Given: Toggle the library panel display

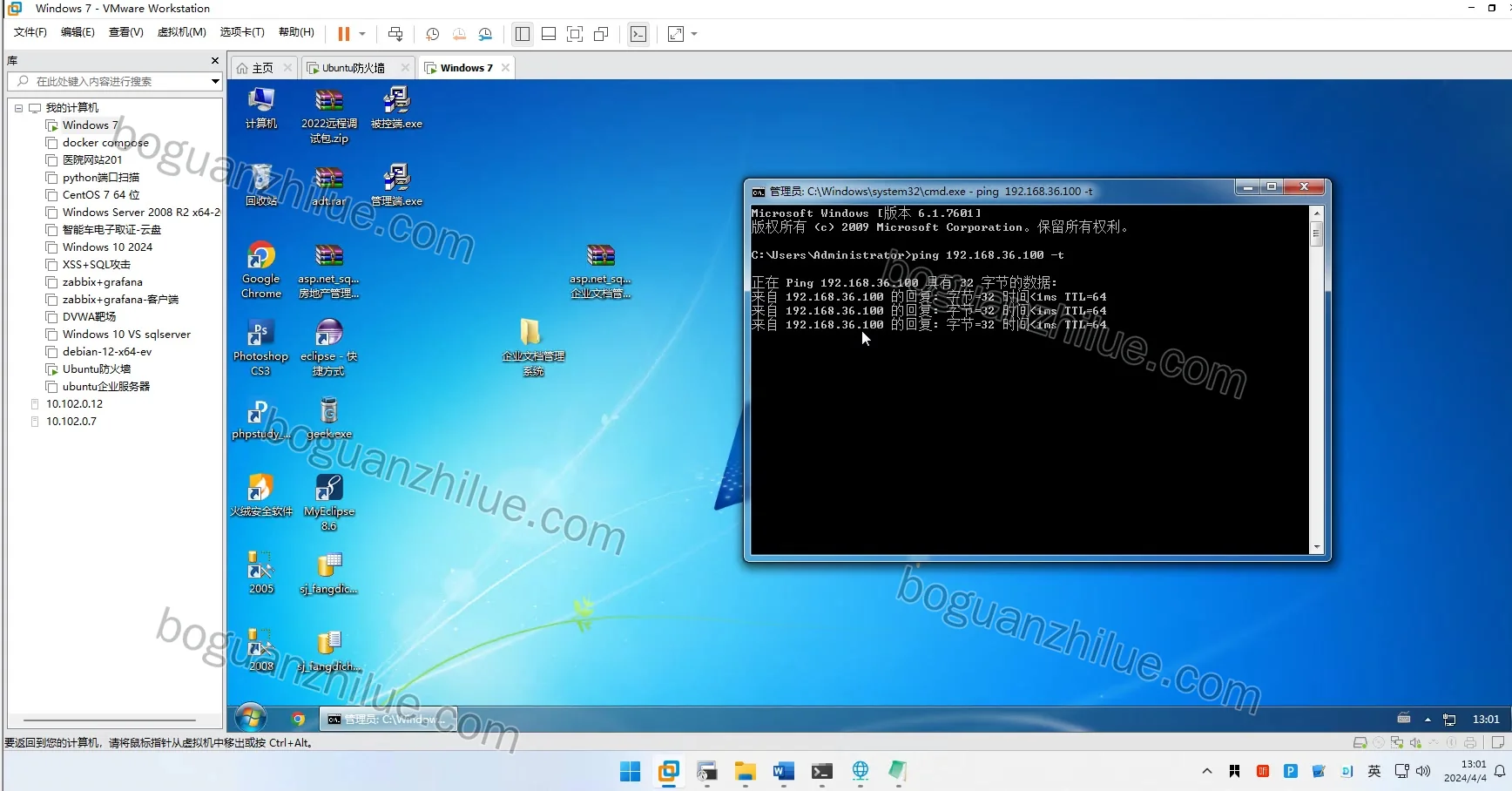Looking at the screenshot, I should click(523, 34).
